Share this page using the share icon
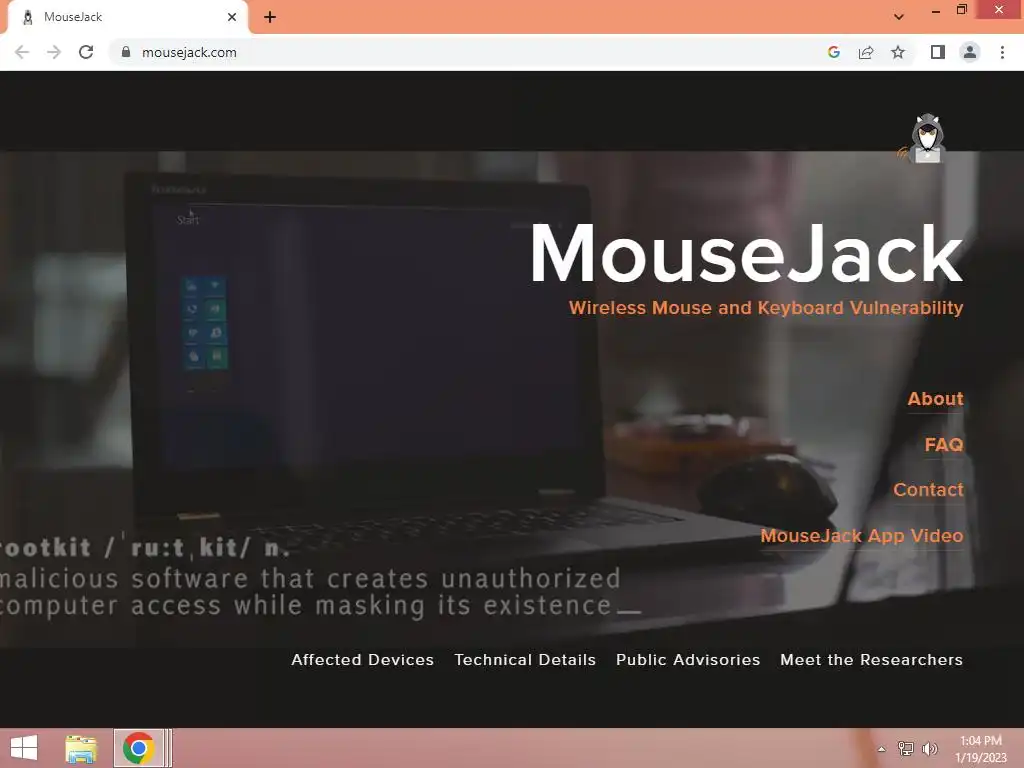 click(x=866, y=52)
